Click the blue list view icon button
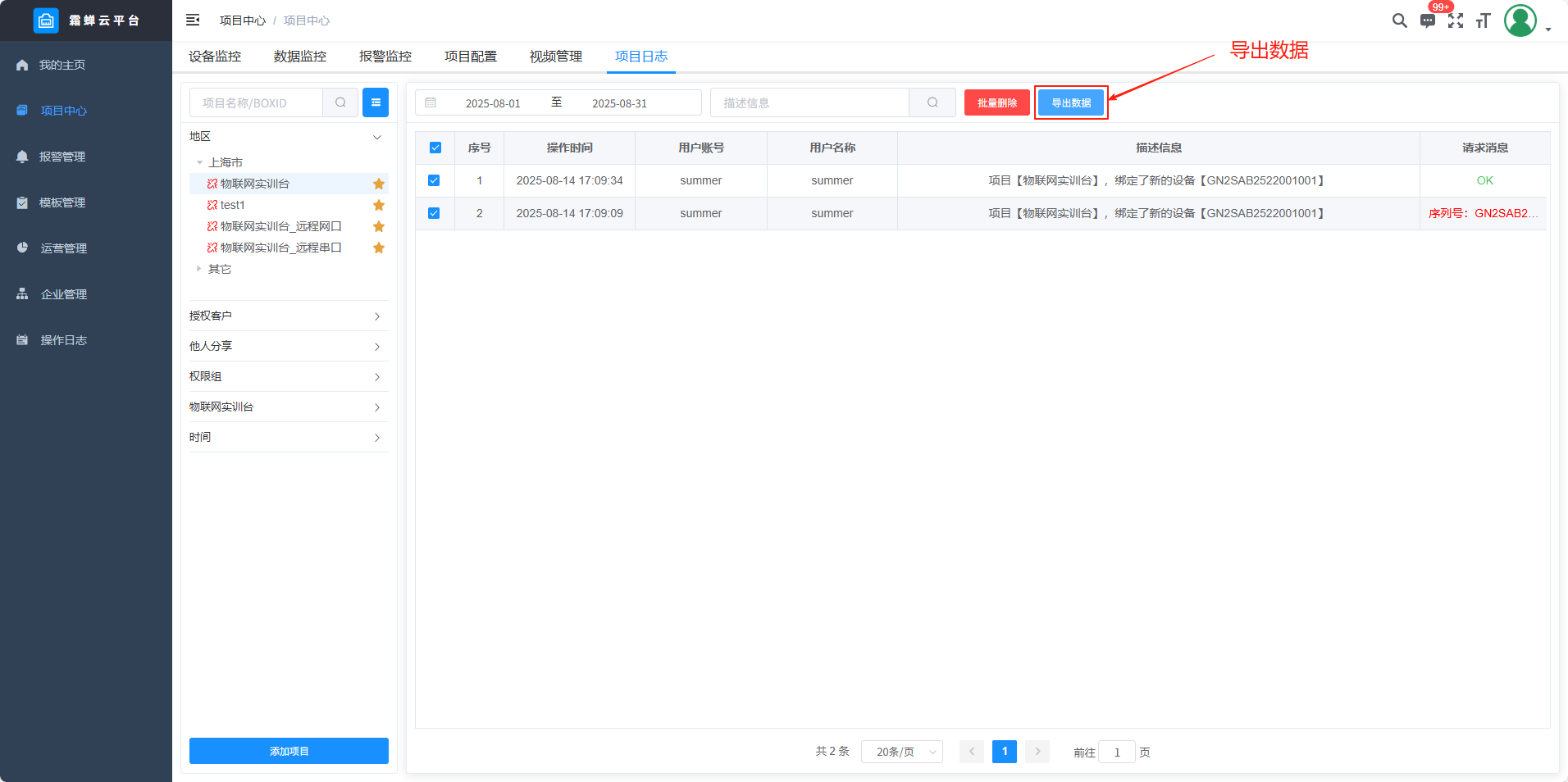Screen dimensions: 1568x782 coord(376,102)
